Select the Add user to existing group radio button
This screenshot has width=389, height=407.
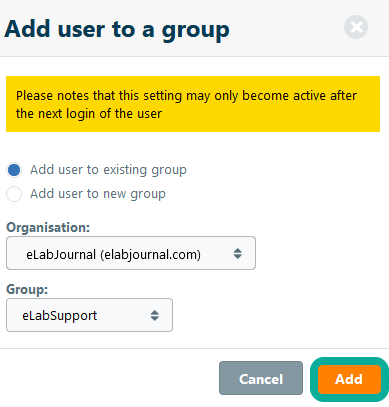point(14,170)
